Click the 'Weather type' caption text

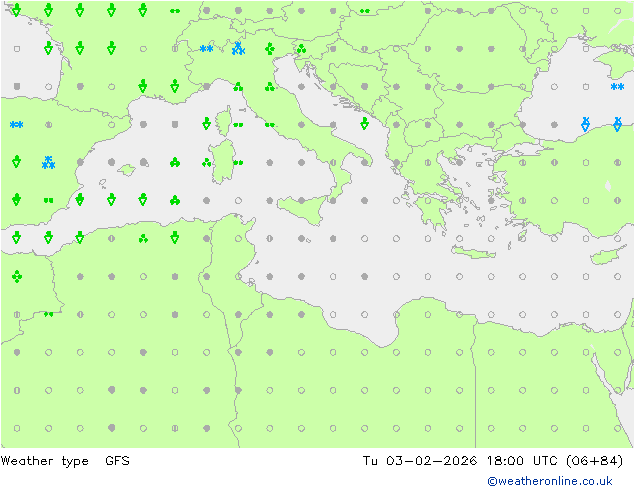[x=44, y=461]
